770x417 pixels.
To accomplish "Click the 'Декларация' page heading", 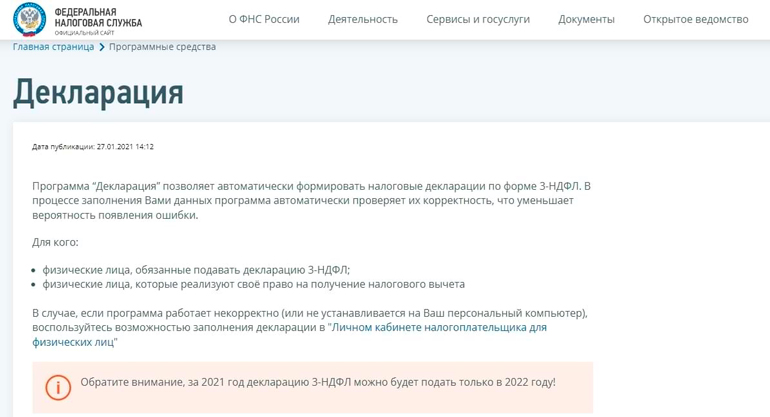I will coord(98,92).
